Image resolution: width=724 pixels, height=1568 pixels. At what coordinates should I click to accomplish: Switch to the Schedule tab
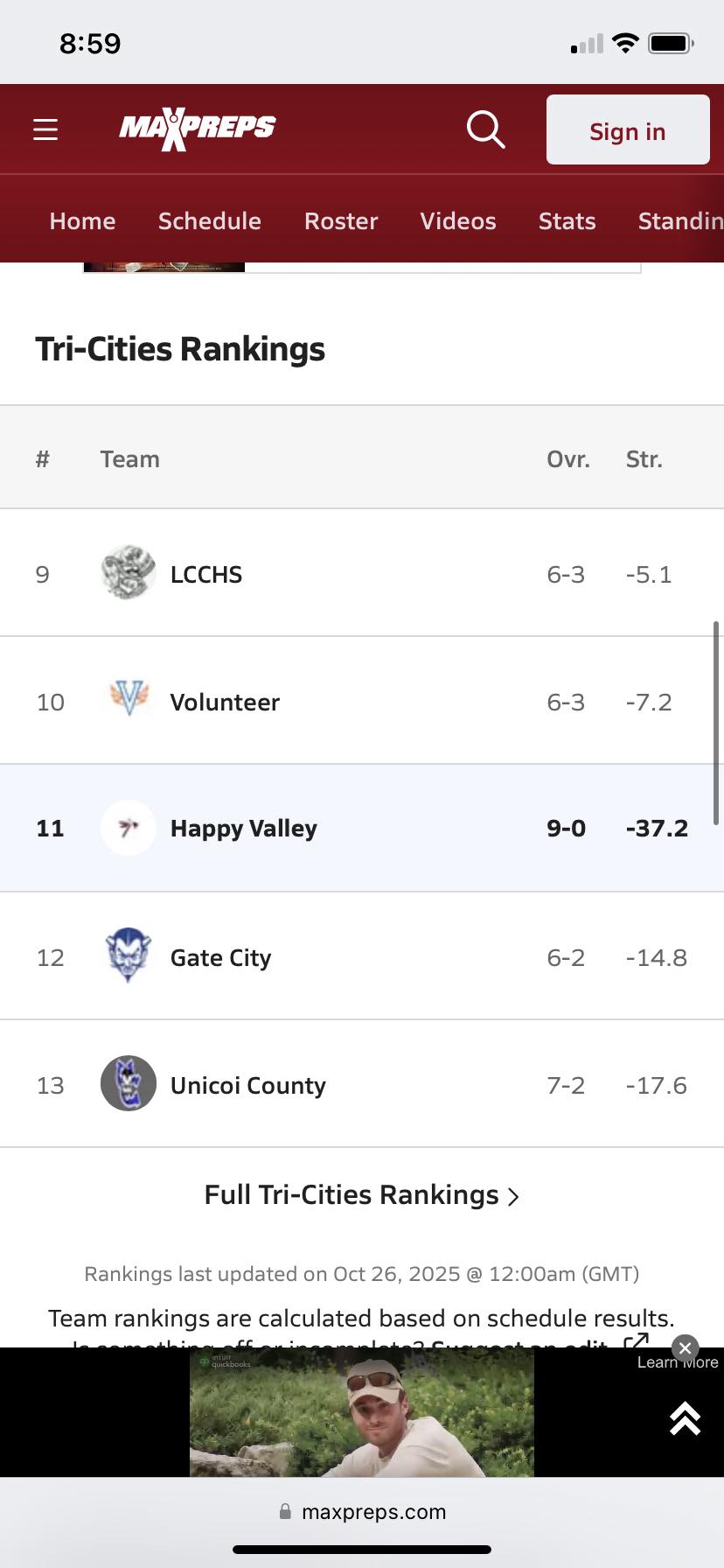click(210, 220)
